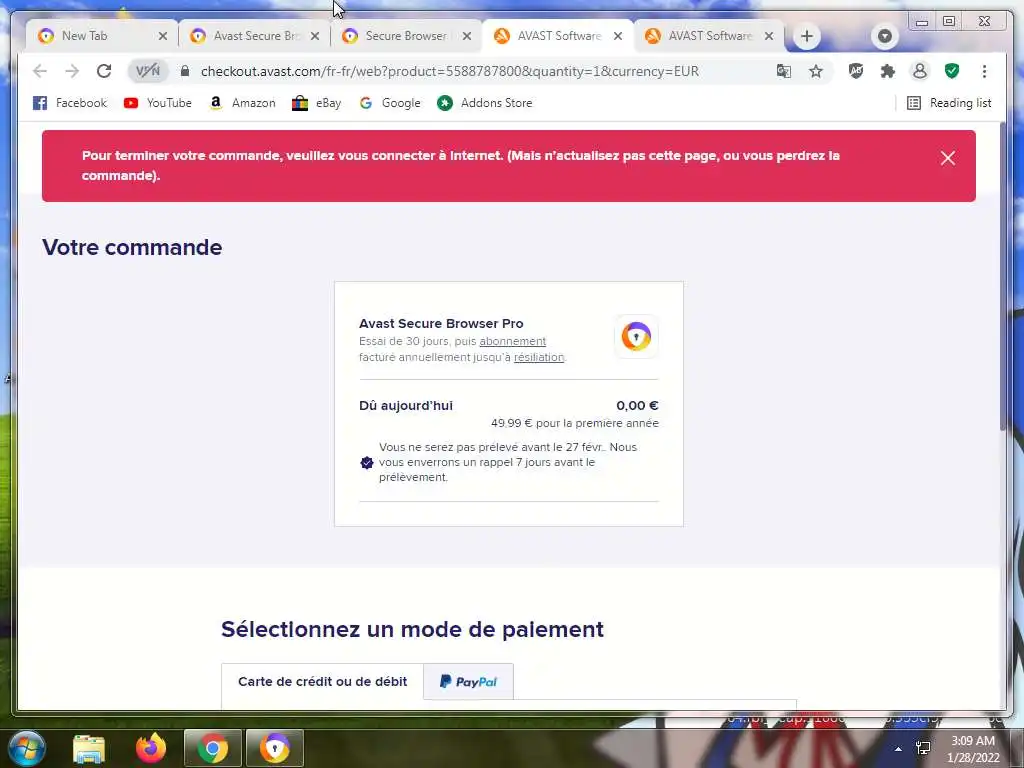
Task: Open the adblock shield icon
Action: pos(856,71)
